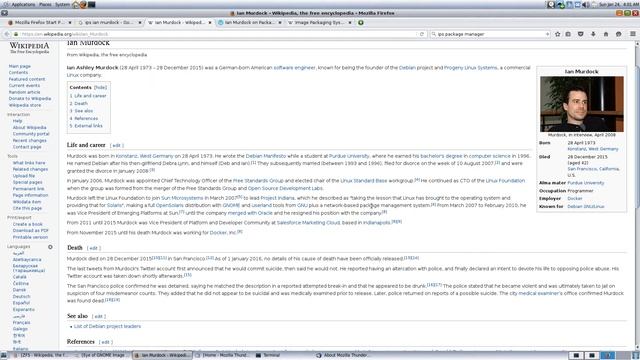Switch to Ian Murdock on Package tab
640x360 pixels.
(249, 23)
